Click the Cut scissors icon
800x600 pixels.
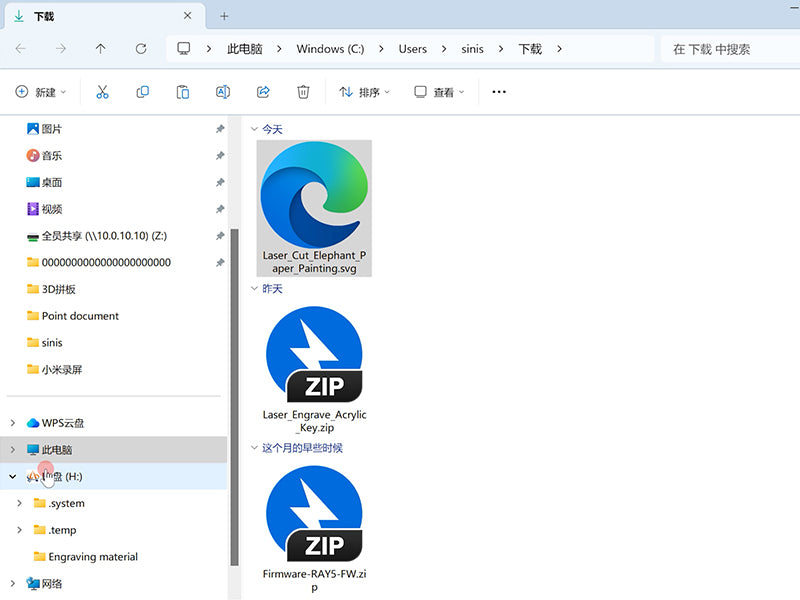pyautogui.click(x=102, y=92)
